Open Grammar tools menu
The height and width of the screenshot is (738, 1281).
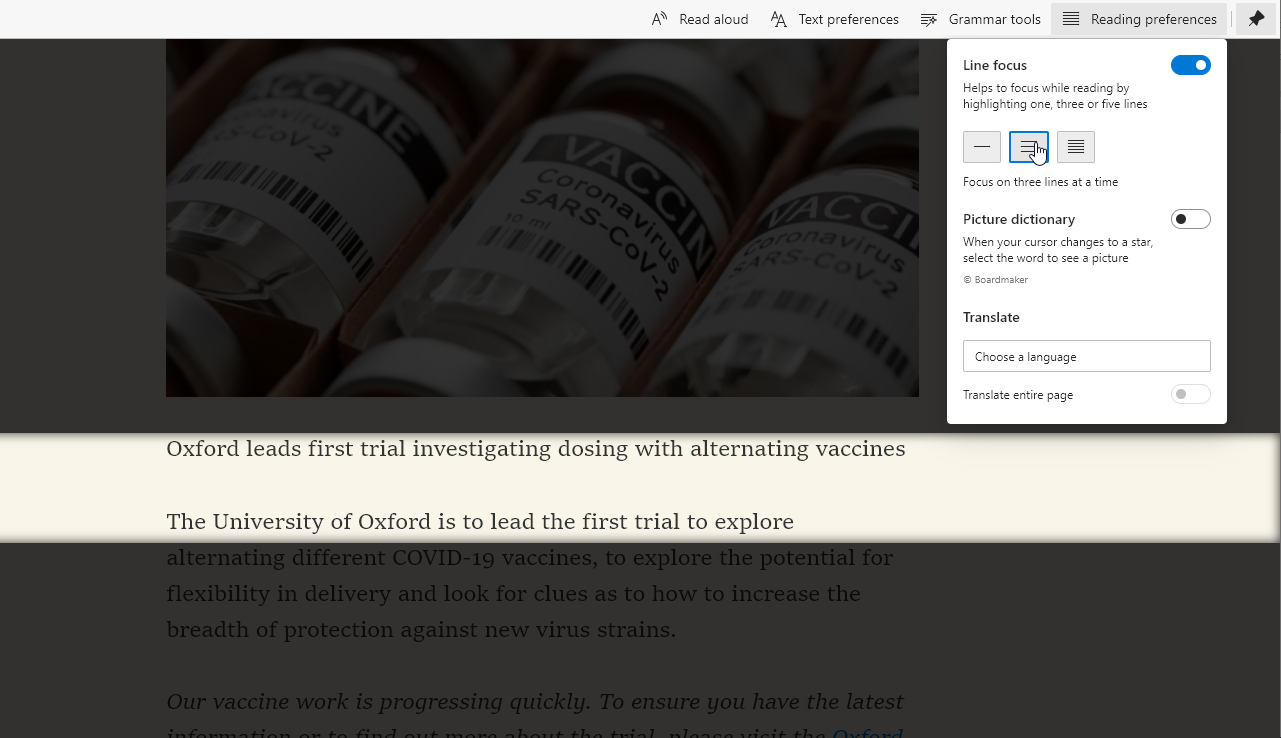coord(980,19)
